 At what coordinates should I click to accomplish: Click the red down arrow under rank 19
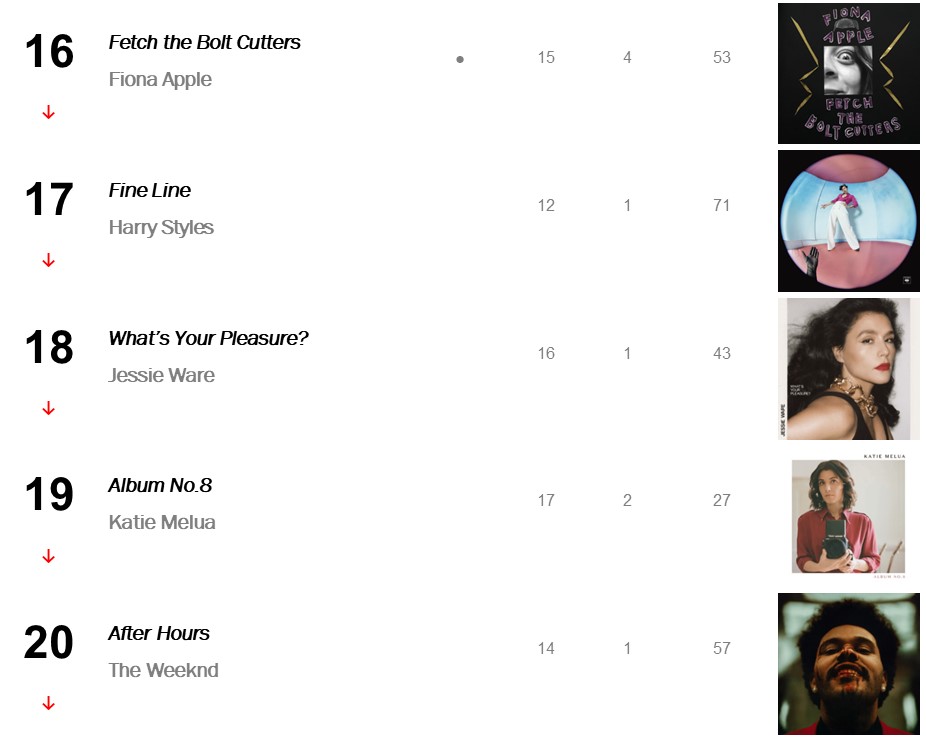48,557
